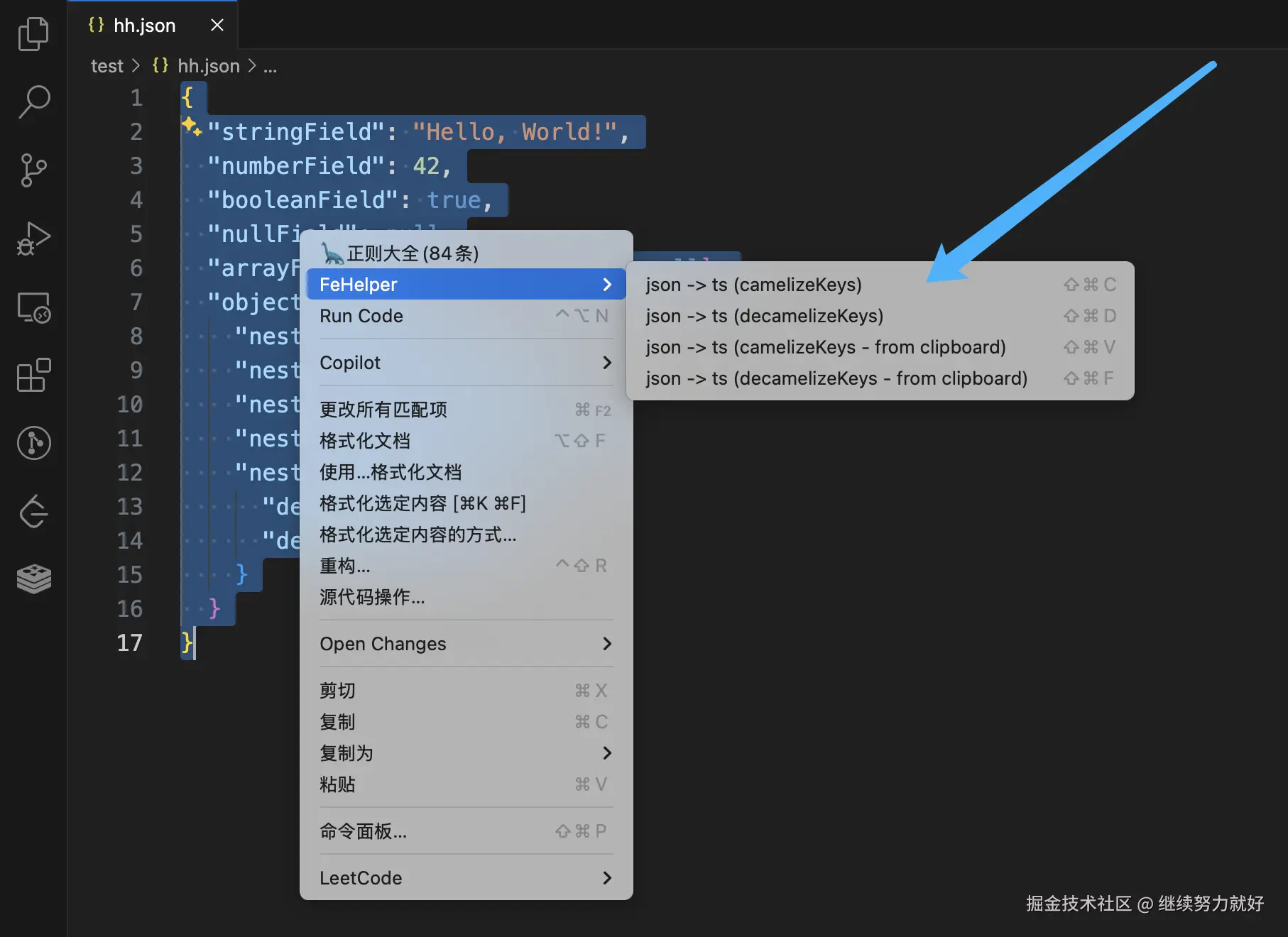Run the code via Run Code entry

[x=361, y=316]
